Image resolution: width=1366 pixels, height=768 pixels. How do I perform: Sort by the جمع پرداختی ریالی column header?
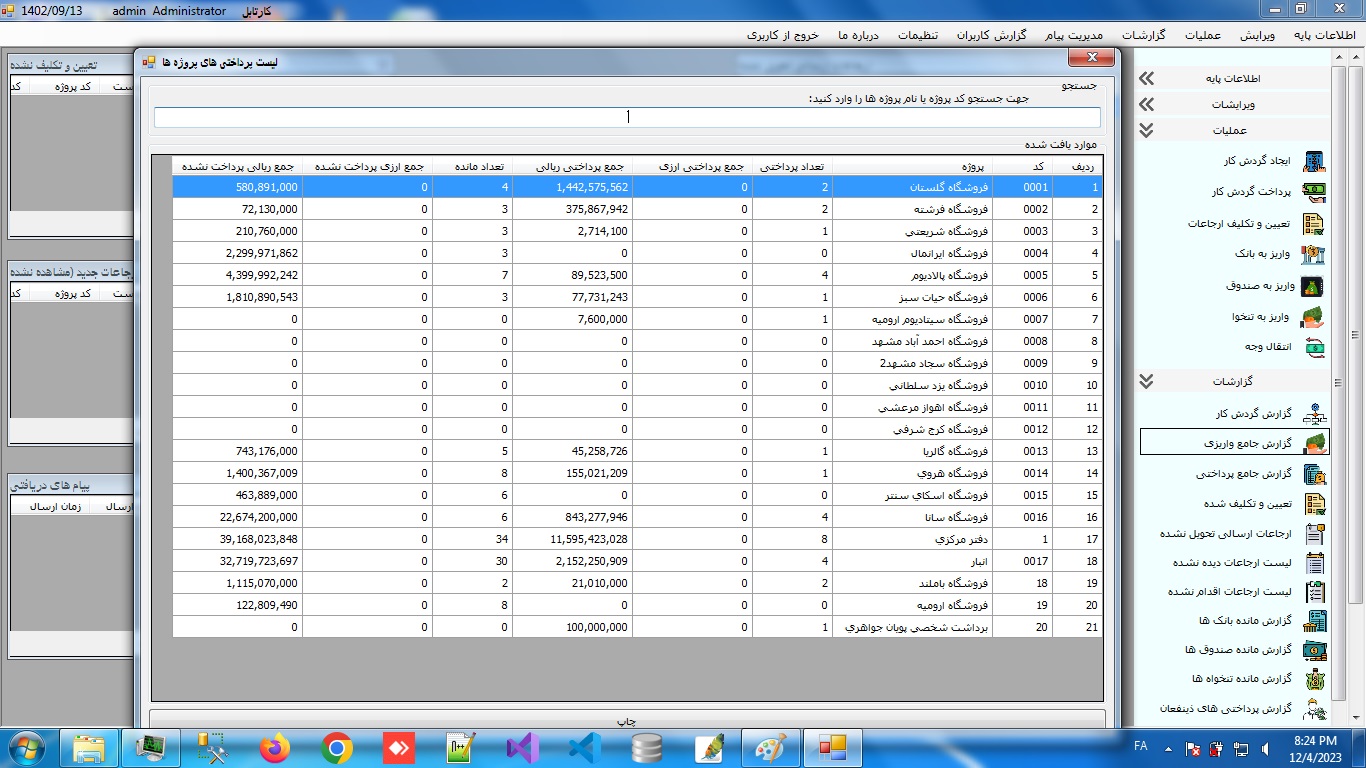coord(572,166)
